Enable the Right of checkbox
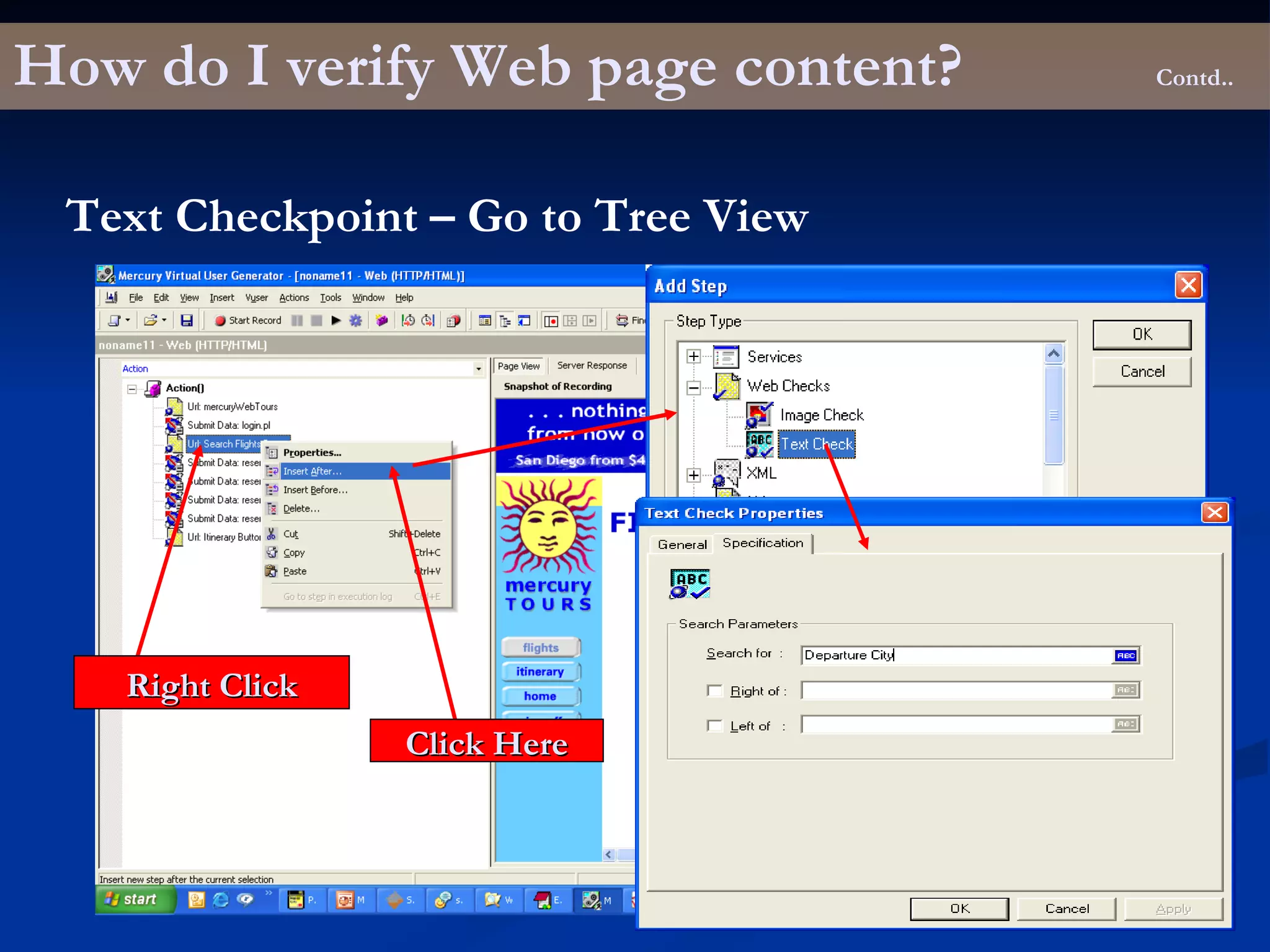This screenshot has width=1270, height=952. tap(715, 691)
